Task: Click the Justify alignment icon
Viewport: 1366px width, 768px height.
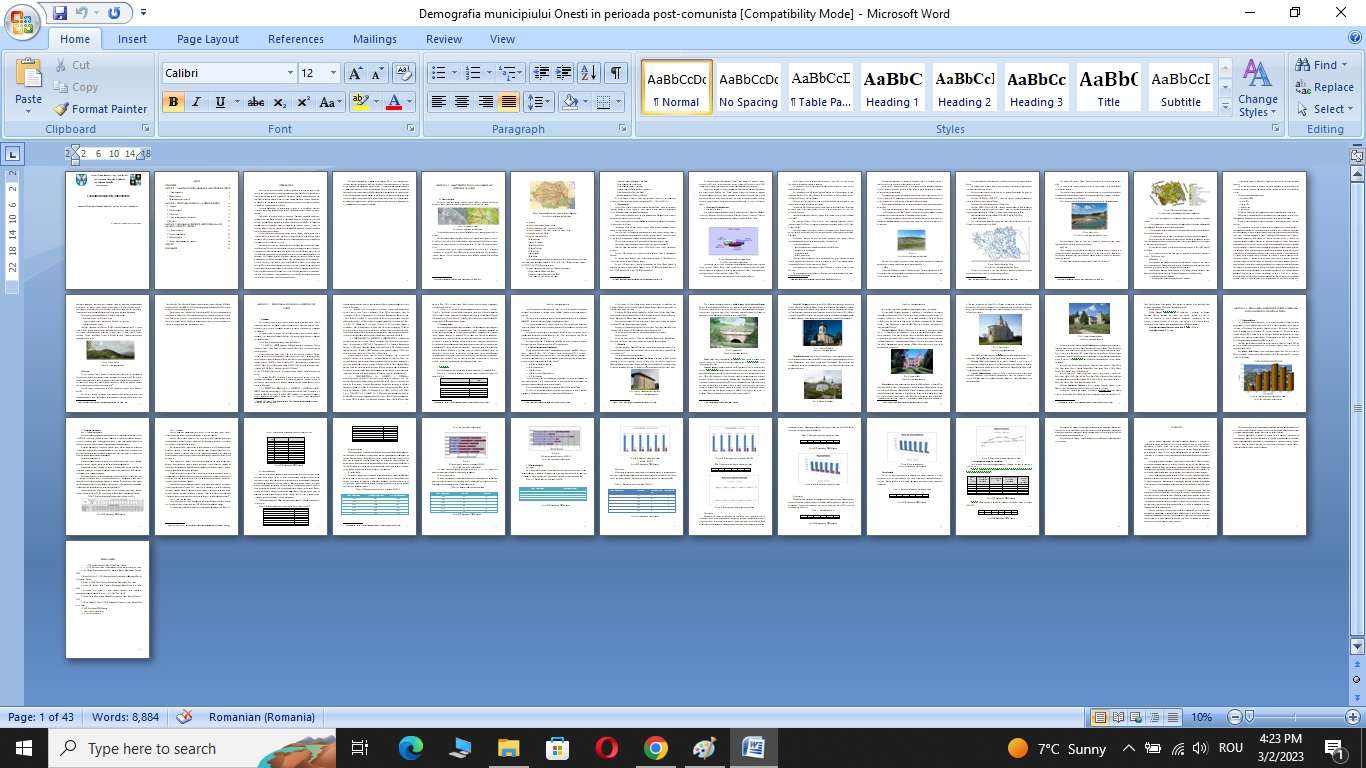Action: click(509, 102)
